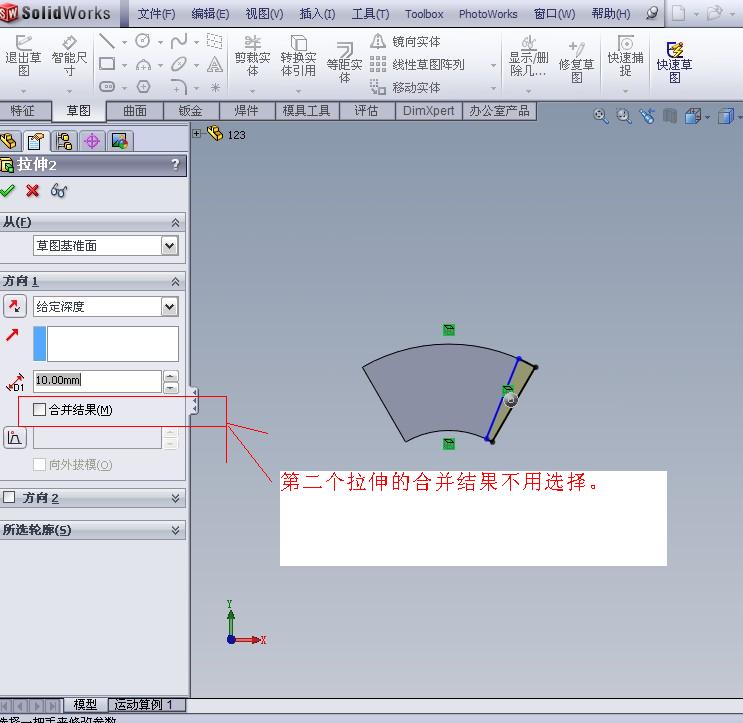Collapse the 从(F) section
The height and width of the screenshot is (723, 743).
click(175, 222)
